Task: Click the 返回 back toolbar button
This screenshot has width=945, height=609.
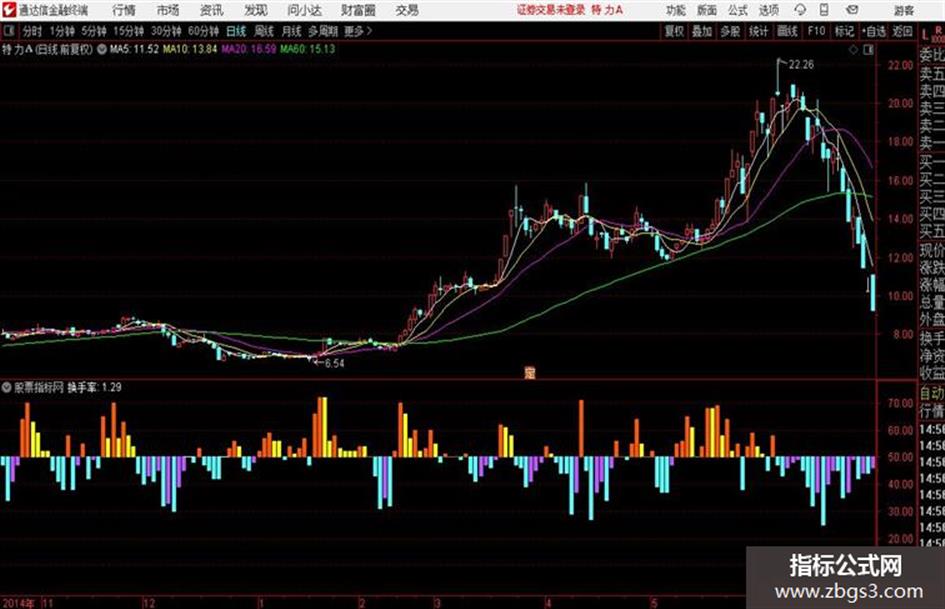Action: click(x=902, y=31)
